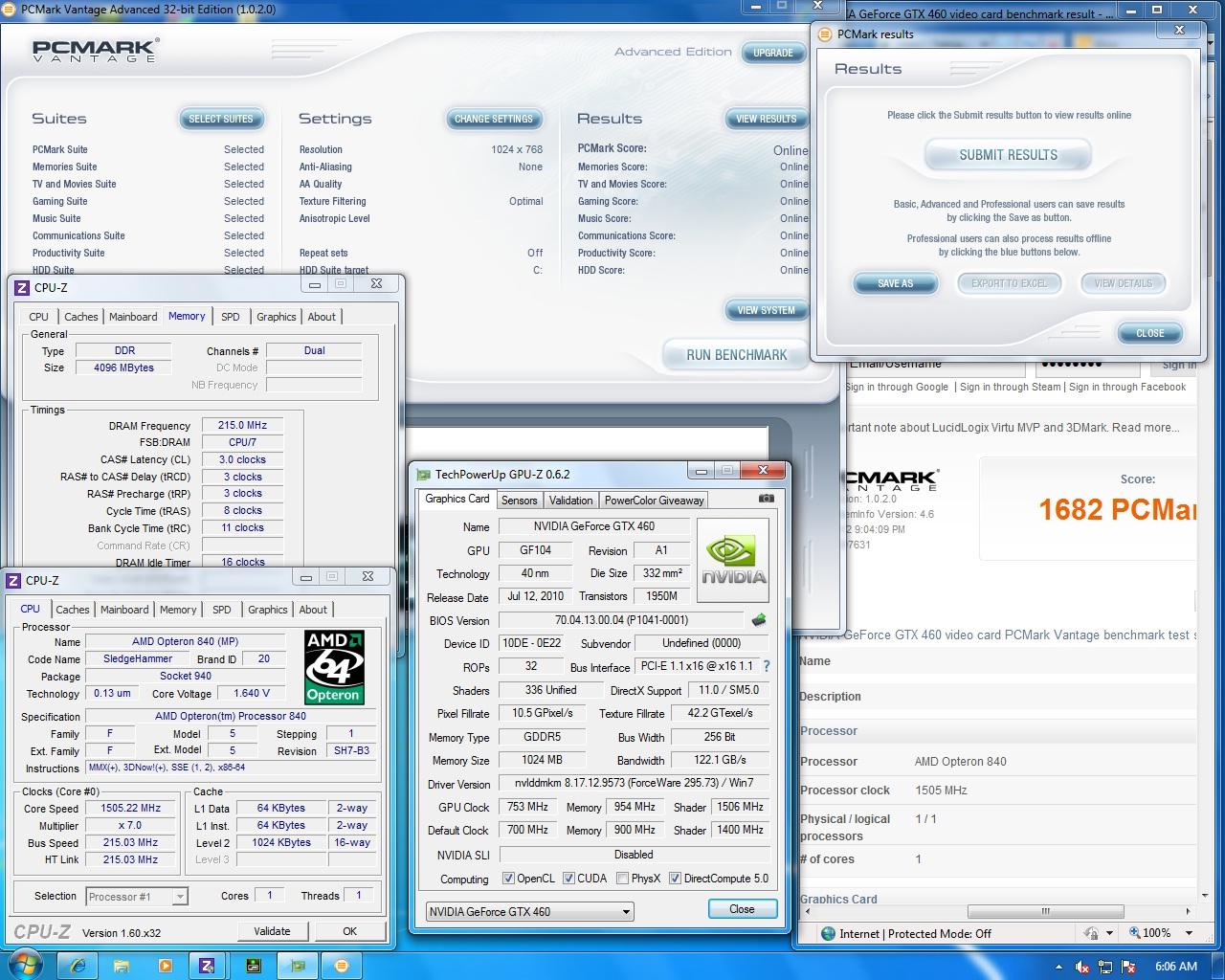Open Internet Explorer from the taskbar
This screenshot has height=980, width=1225.
point(79,966)
